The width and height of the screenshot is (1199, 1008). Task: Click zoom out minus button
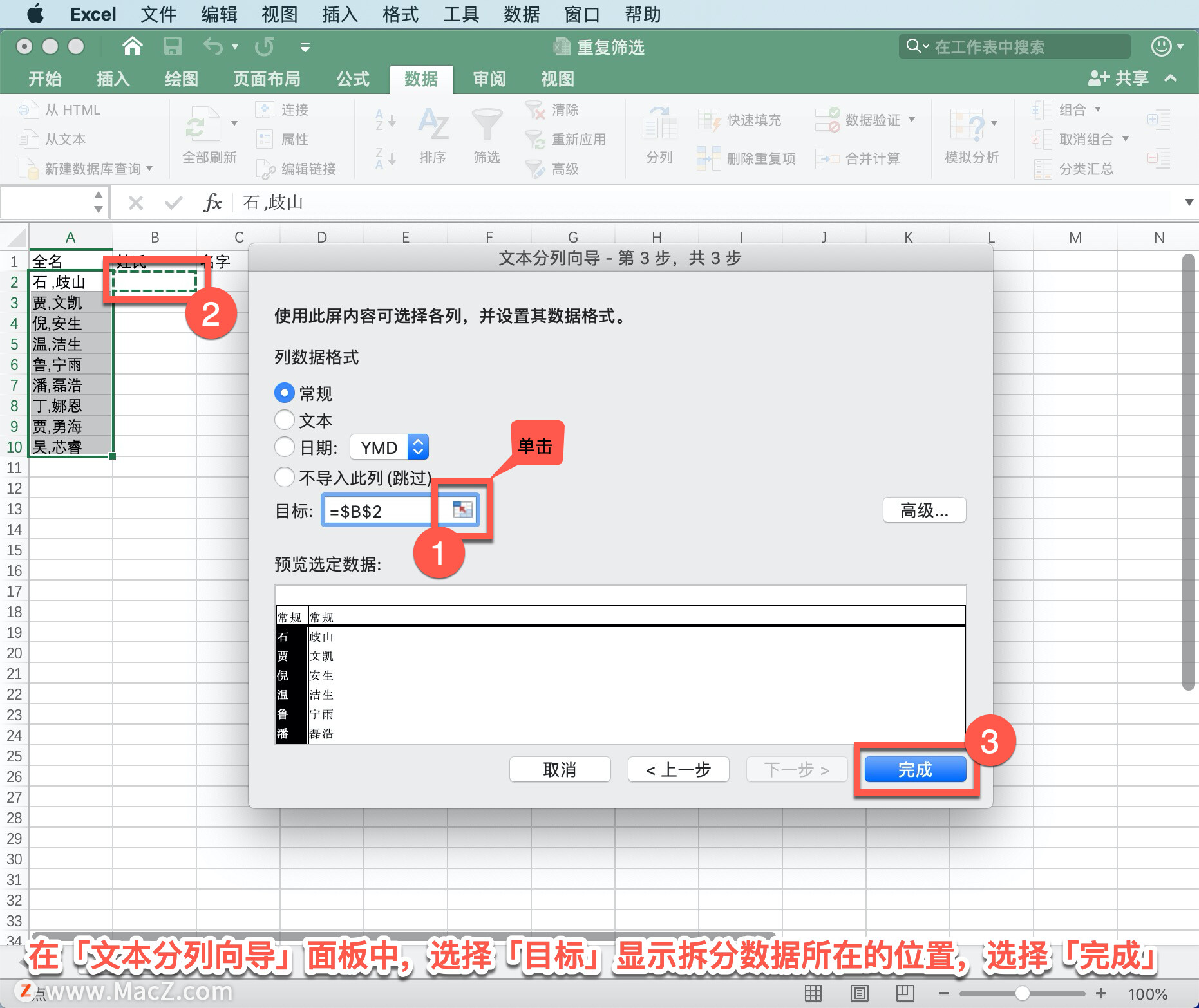(943, 993)
